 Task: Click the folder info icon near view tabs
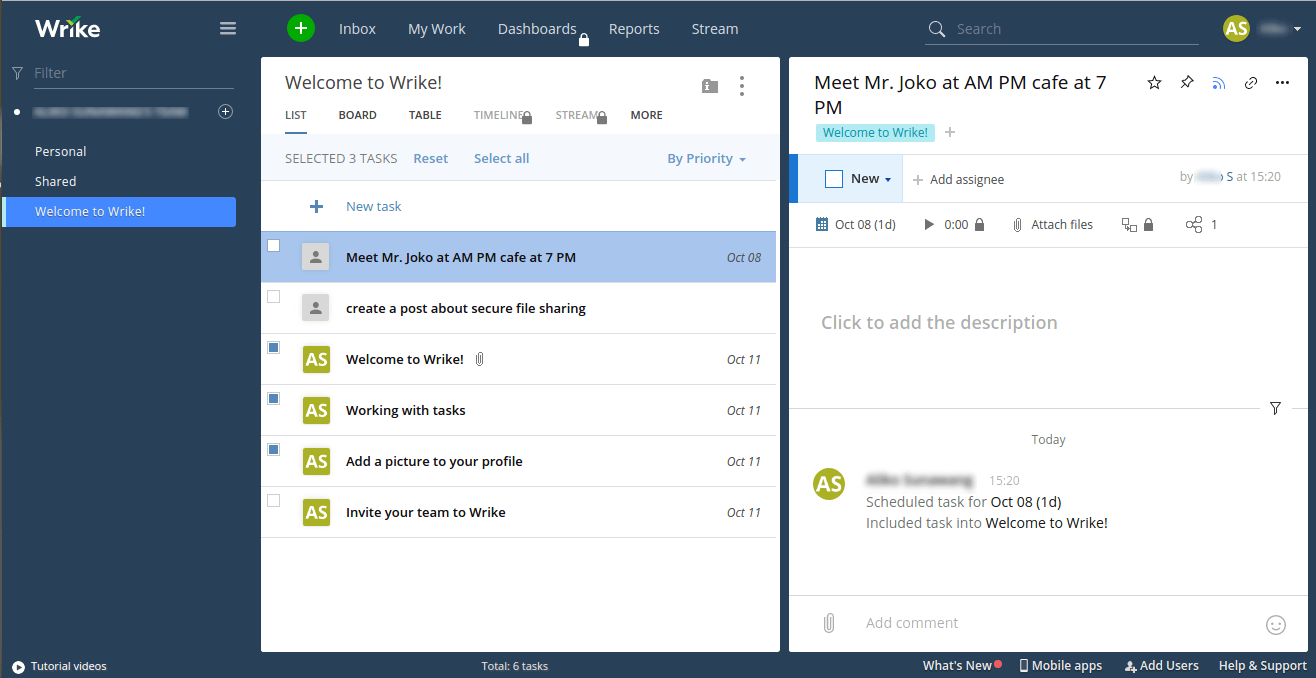point(709,86)
